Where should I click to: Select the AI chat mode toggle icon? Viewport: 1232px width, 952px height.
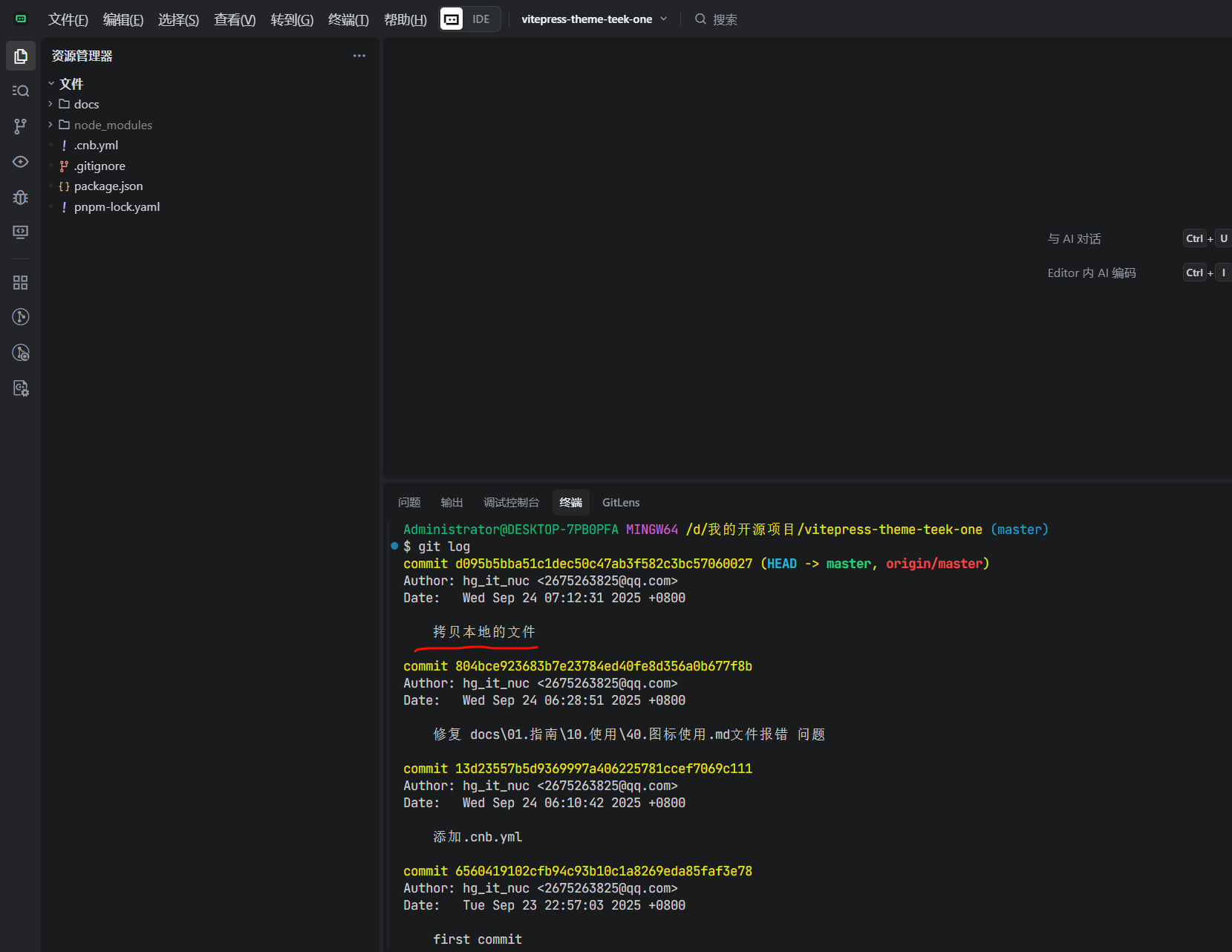(x=452, y=19)
